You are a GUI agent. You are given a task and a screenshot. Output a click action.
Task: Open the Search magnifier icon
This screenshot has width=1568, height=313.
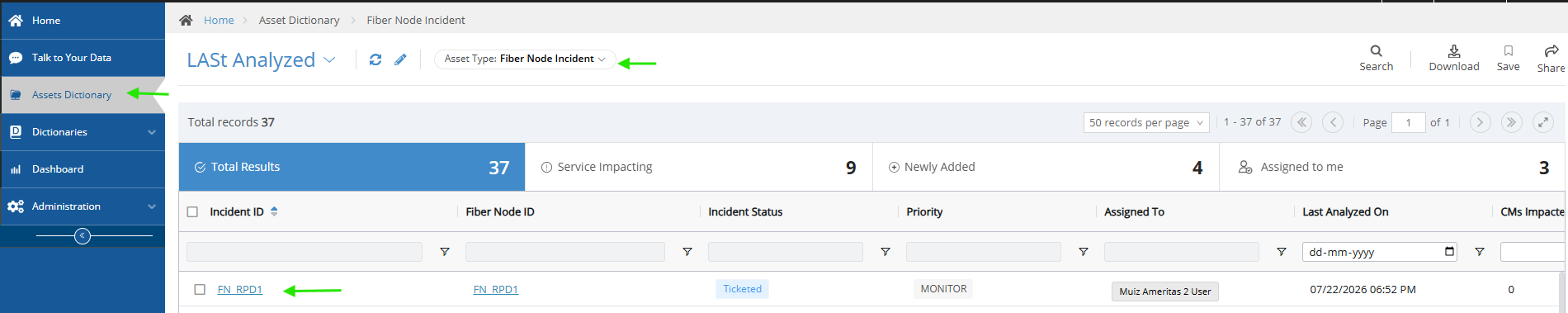click(1376, 51)
